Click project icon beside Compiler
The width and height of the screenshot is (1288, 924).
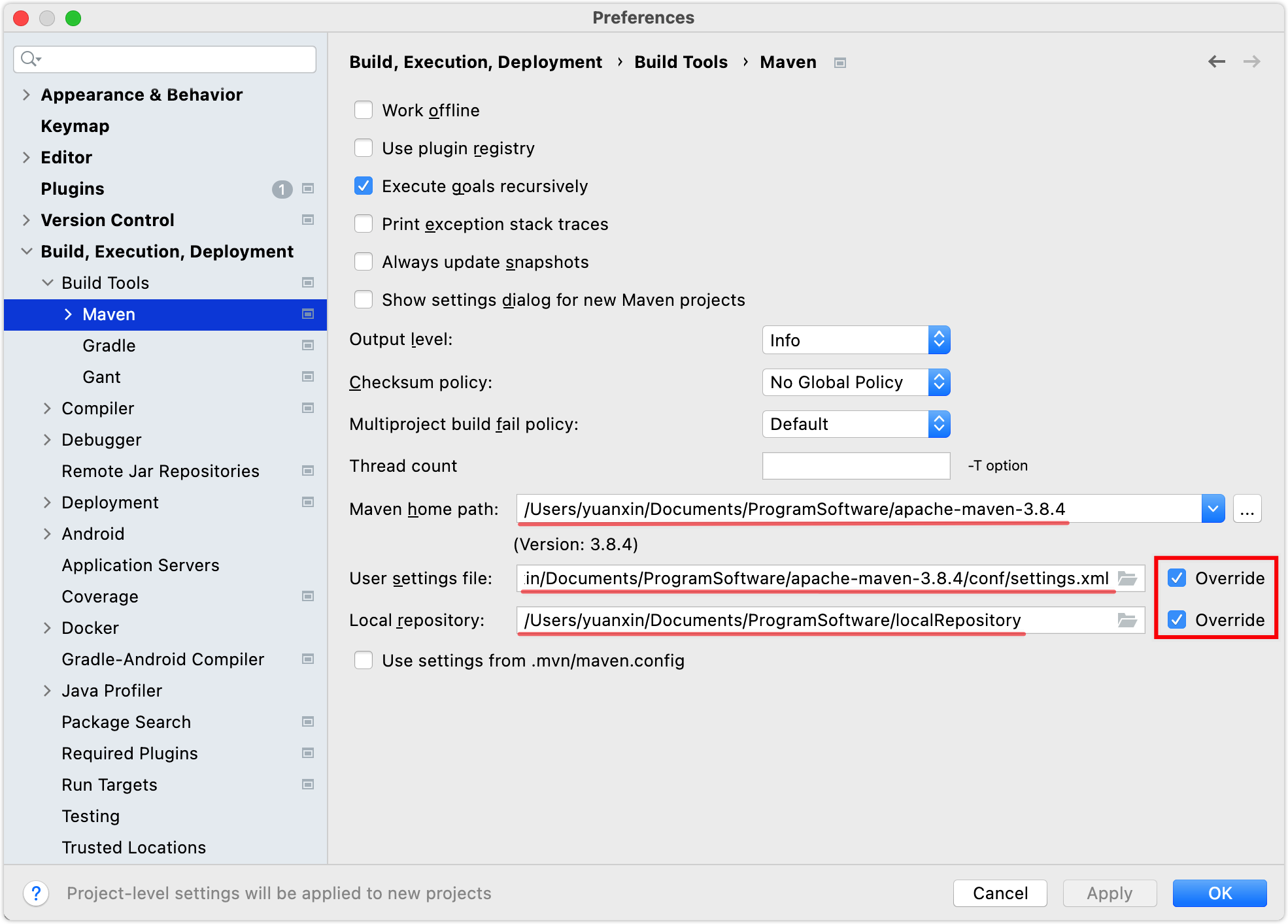pos(308,408)
